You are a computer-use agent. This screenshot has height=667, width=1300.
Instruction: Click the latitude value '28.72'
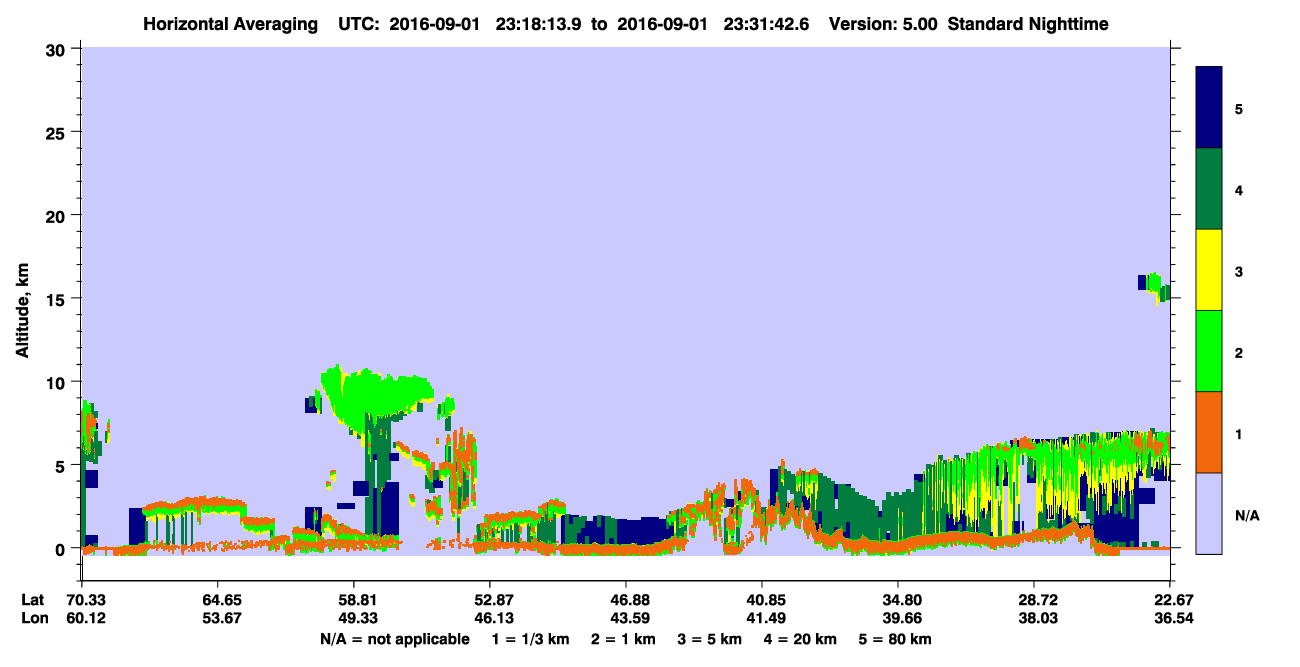click(x=1034, y=600)
